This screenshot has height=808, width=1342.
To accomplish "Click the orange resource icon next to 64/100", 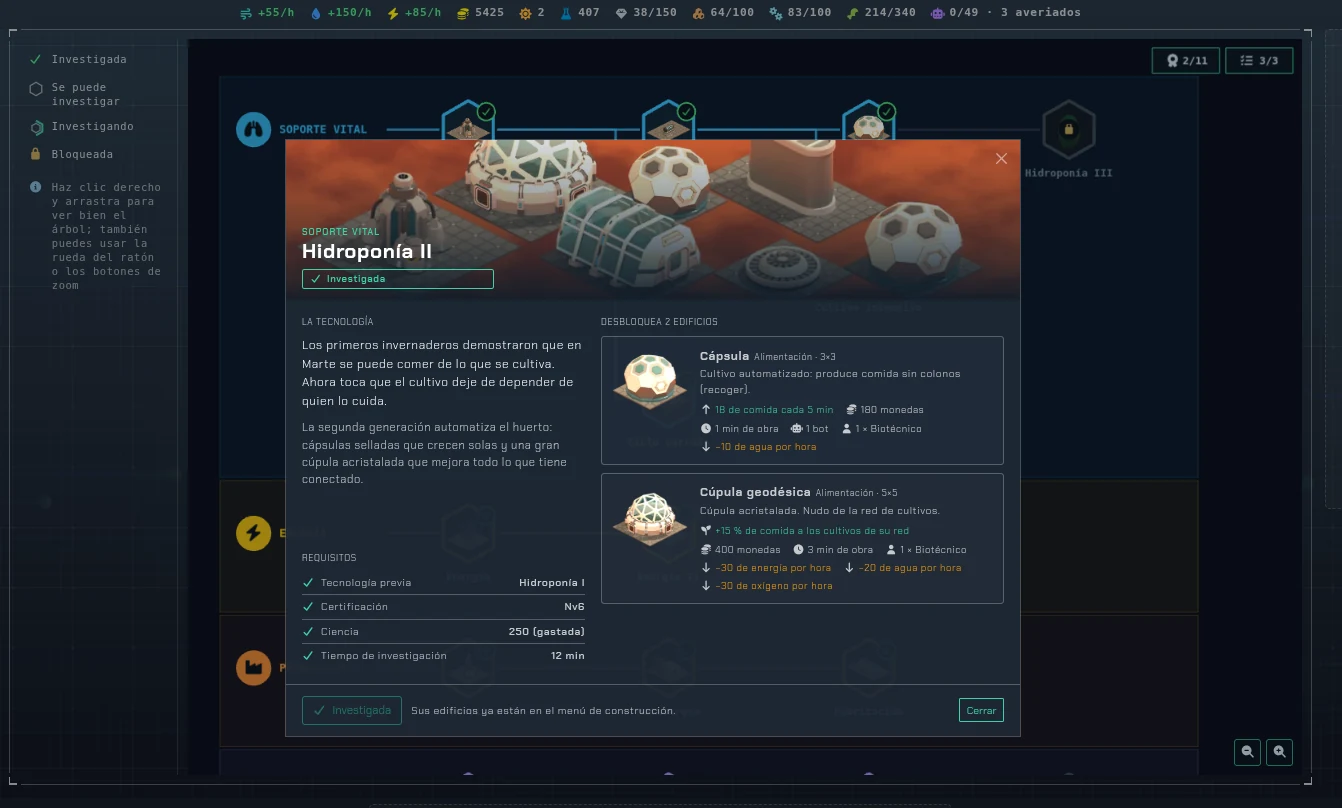I will tap(697, 13).
